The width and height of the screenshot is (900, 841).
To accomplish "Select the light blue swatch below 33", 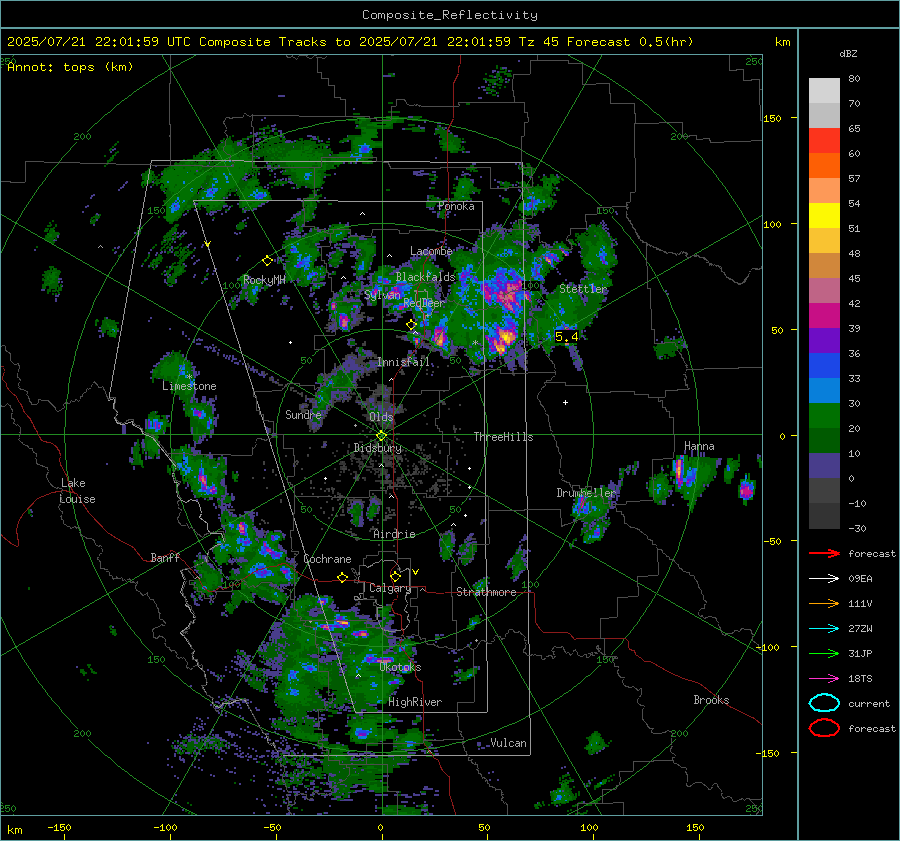I will click(x=824, y=390).
